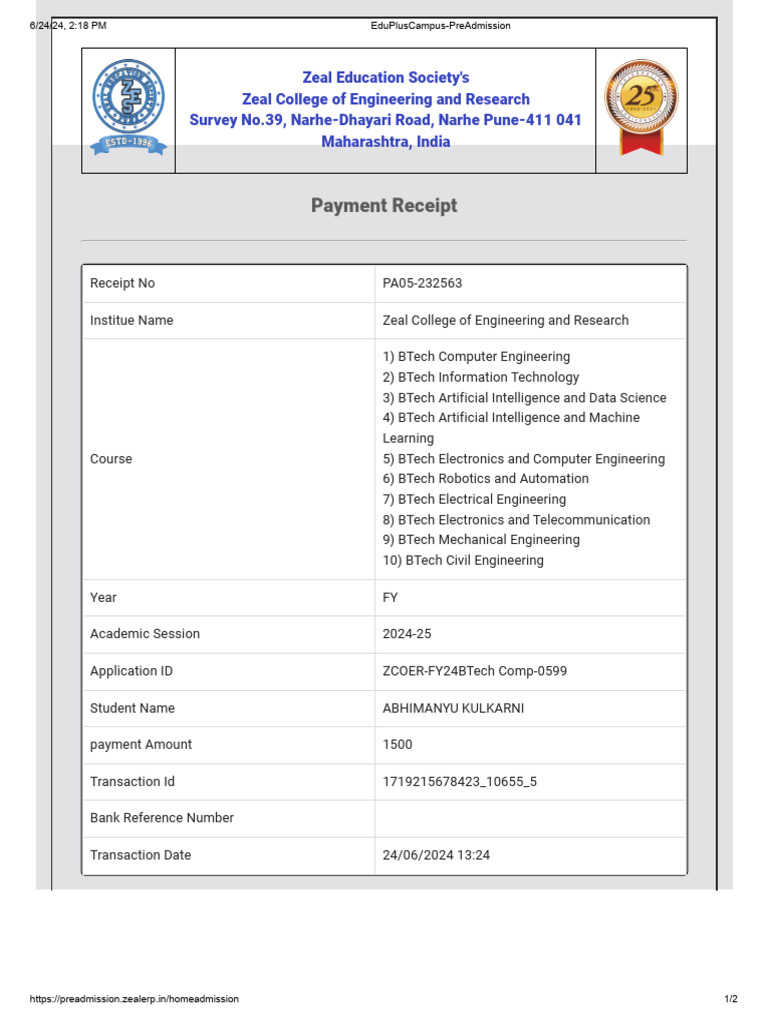Select '3) BTech Artificial Intelligence and Data Science'
768x1024 pixels.
(x=524, y=398)
